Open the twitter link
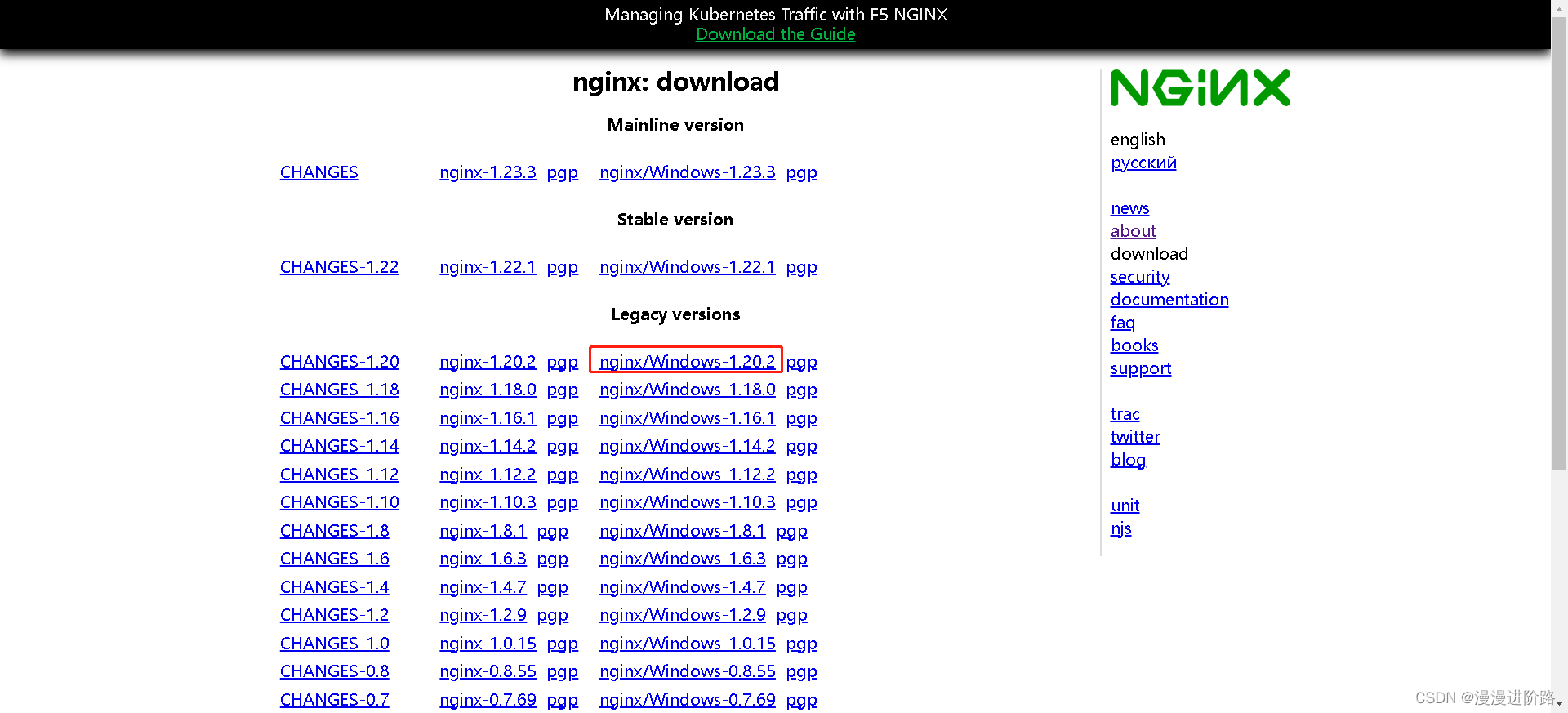 coord(1135,437)
